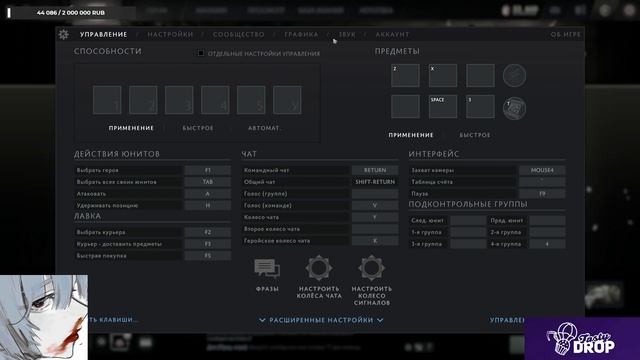Viewport: 640px width, 360px height.
Task: Rebind Выбрать курьера F2 field
Action: click(x=208, y=232)
